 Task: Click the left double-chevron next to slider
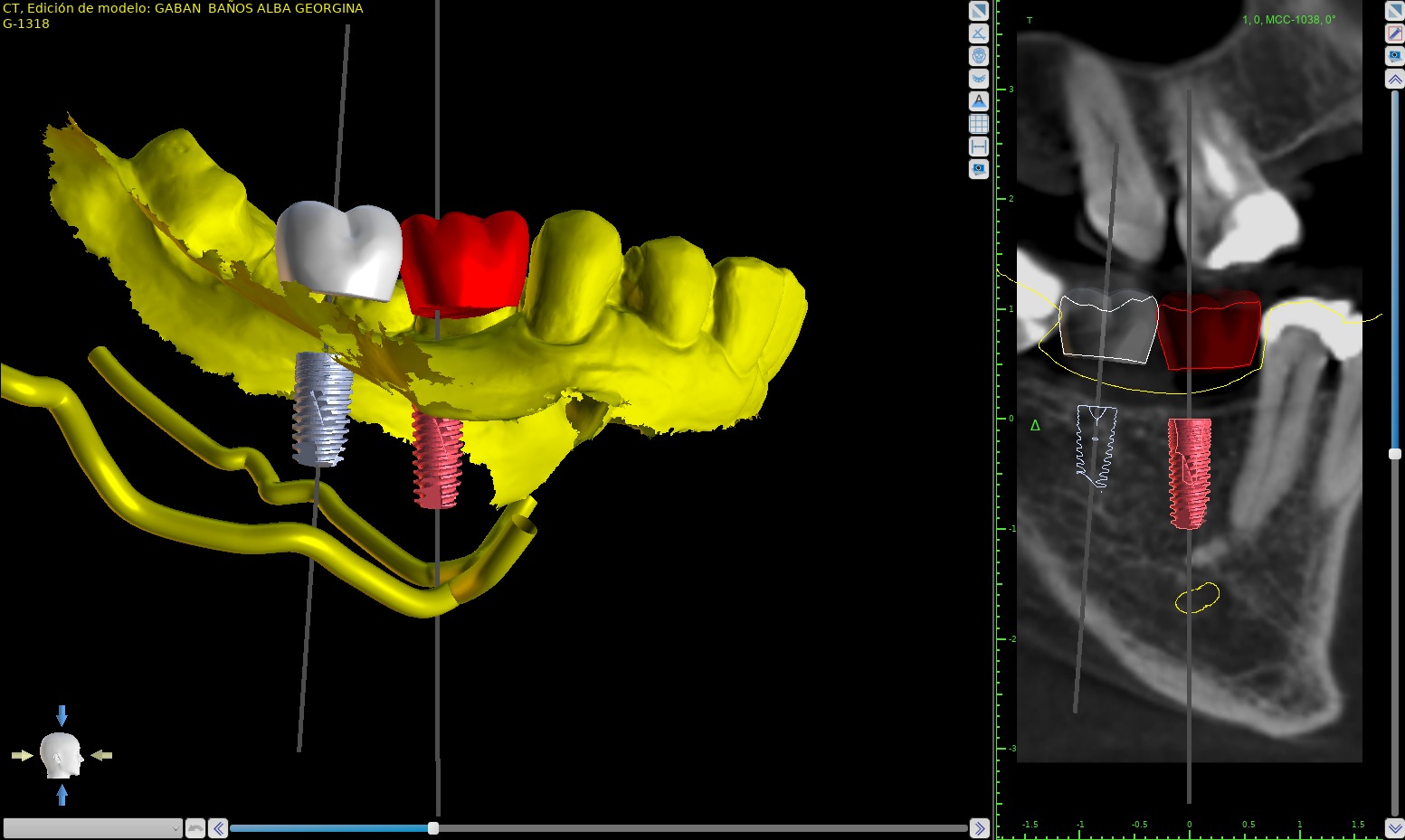(217, 827)
